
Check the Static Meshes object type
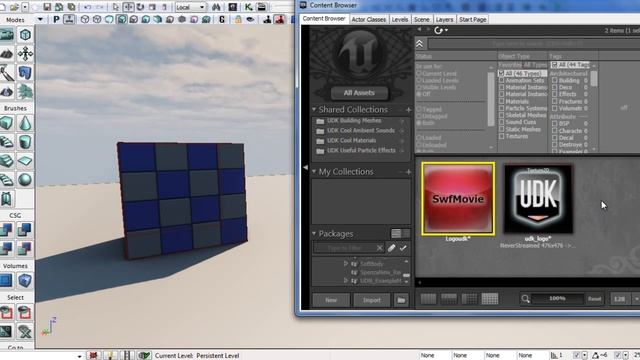click(501, 129)
